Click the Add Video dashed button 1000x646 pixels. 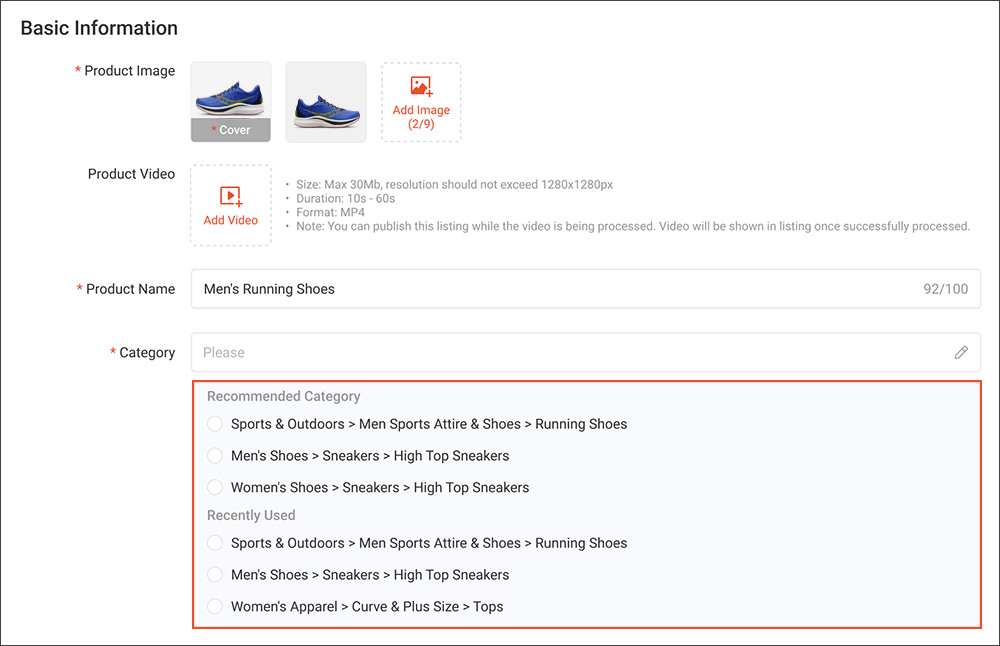pyautogui.click(x=230, y=205)
